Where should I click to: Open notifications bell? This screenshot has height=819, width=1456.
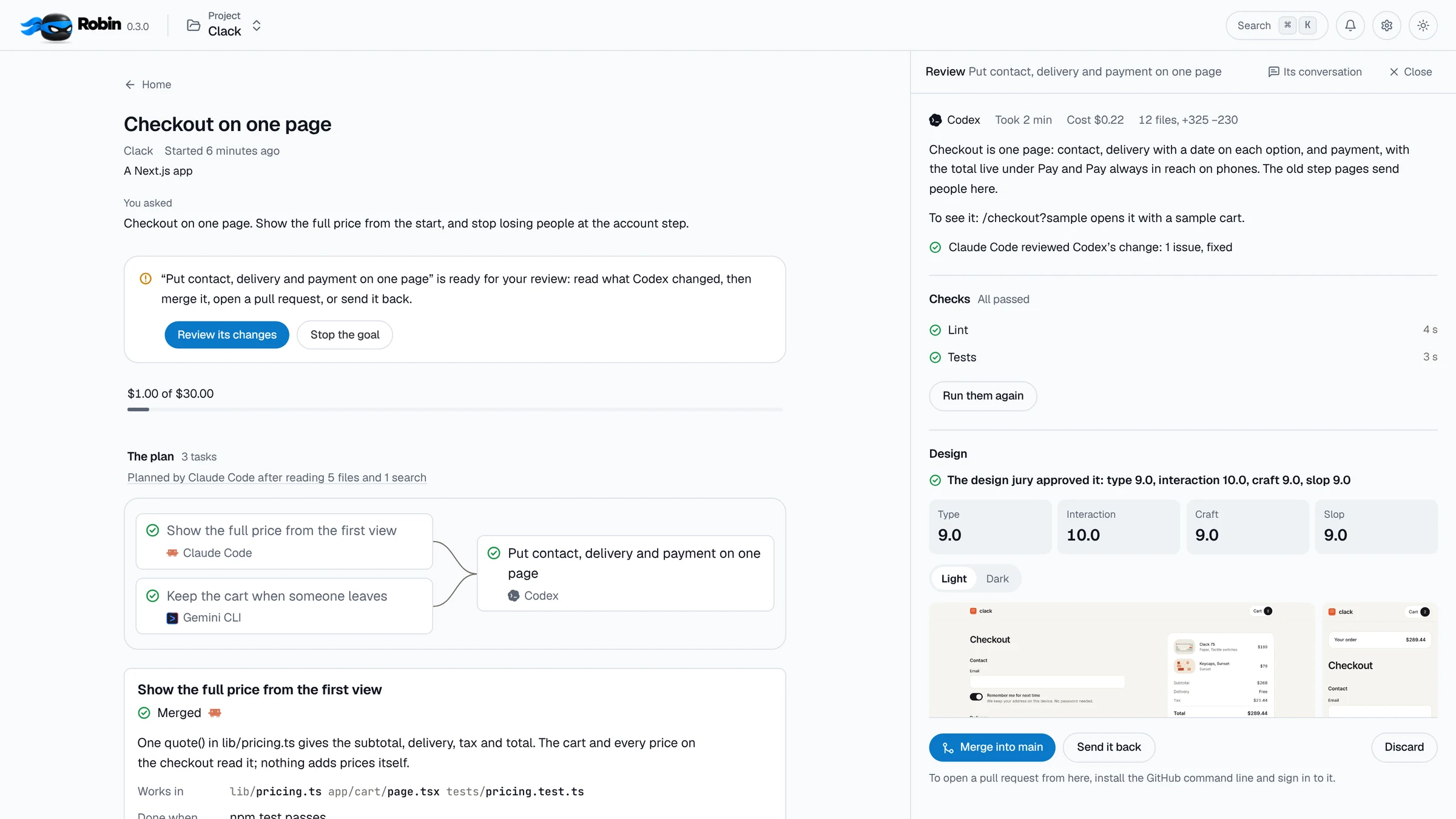(1350, 25)
